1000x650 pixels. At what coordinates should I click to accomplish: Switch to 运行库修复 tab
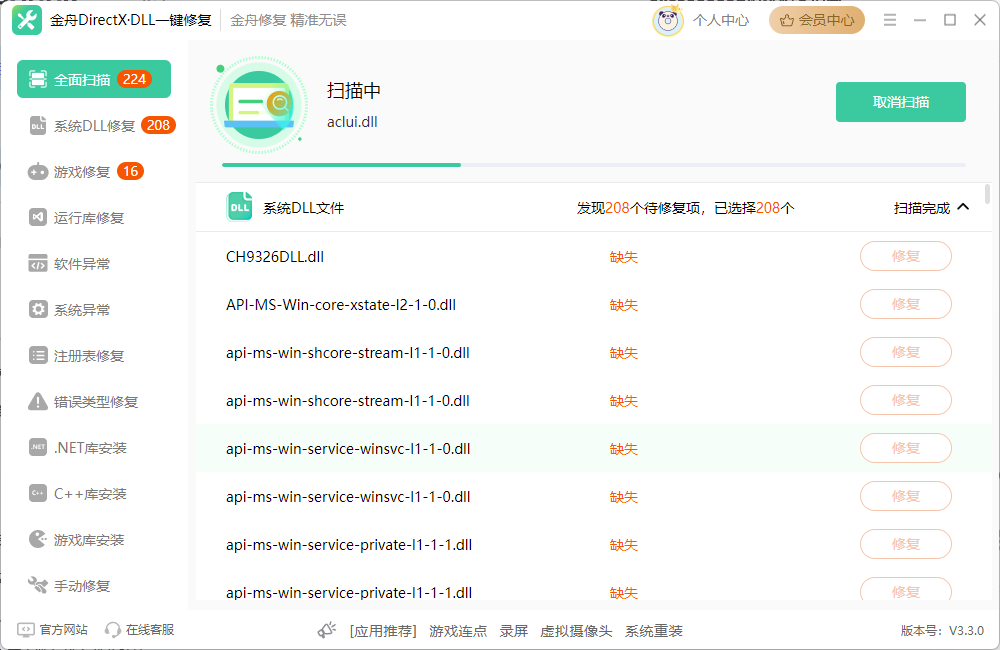coord(94,218)
